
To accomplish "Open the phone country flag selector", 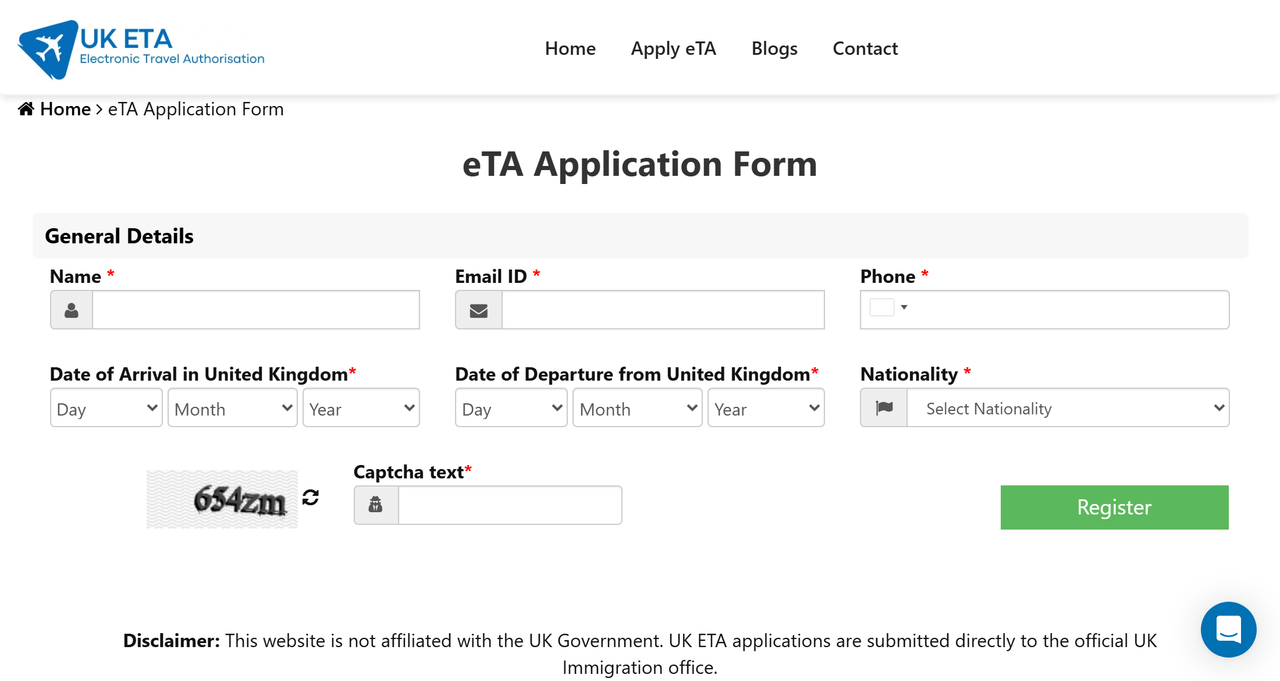I will pos(888,308).
